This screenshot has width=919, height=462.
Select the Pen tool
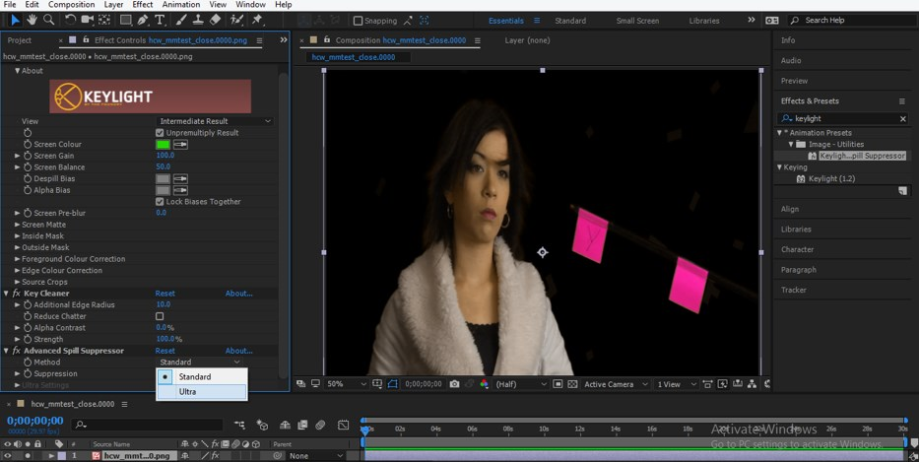[142, 20]
